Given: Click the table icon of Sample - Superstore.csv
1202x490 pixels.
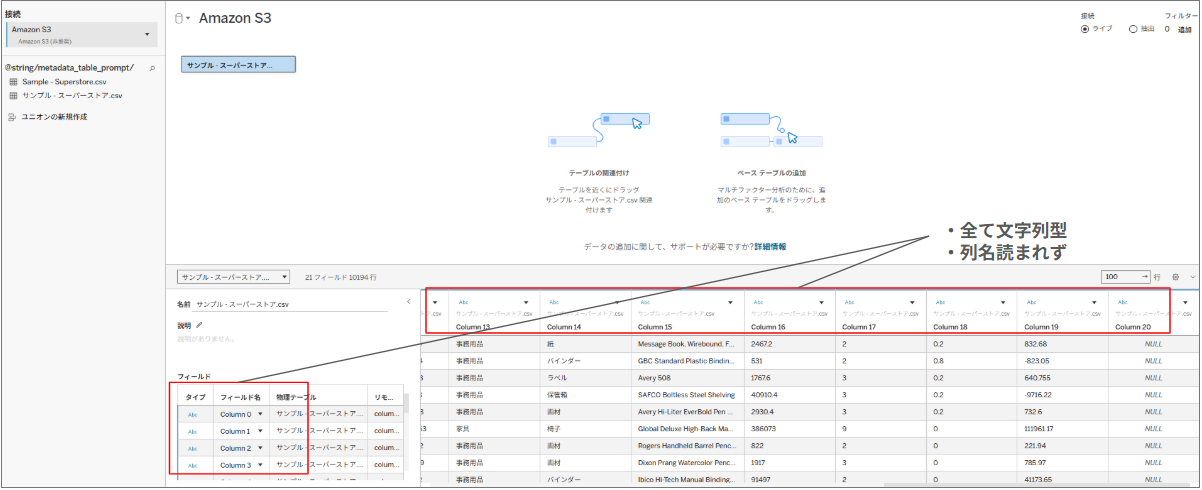Looking at the screenshot, I should point(12,82).
